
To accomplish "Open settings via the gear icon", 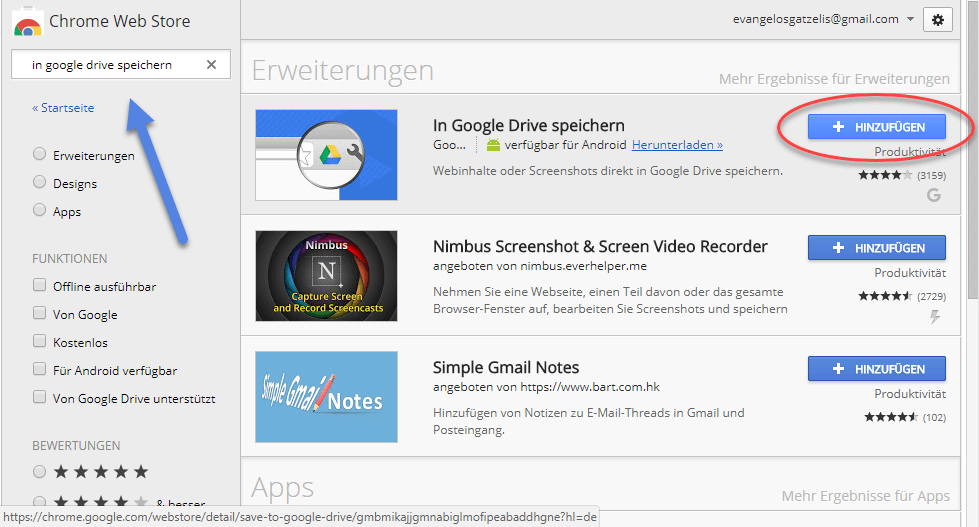I will pos(937,19).
